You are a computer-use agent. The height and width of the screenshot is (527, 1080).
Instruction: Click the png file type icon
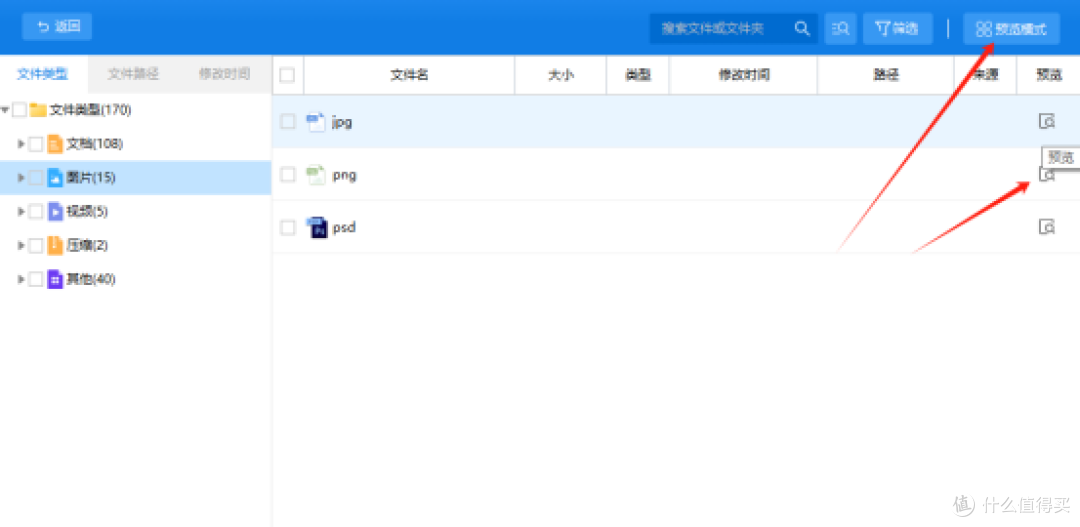(x=315, y=175)
